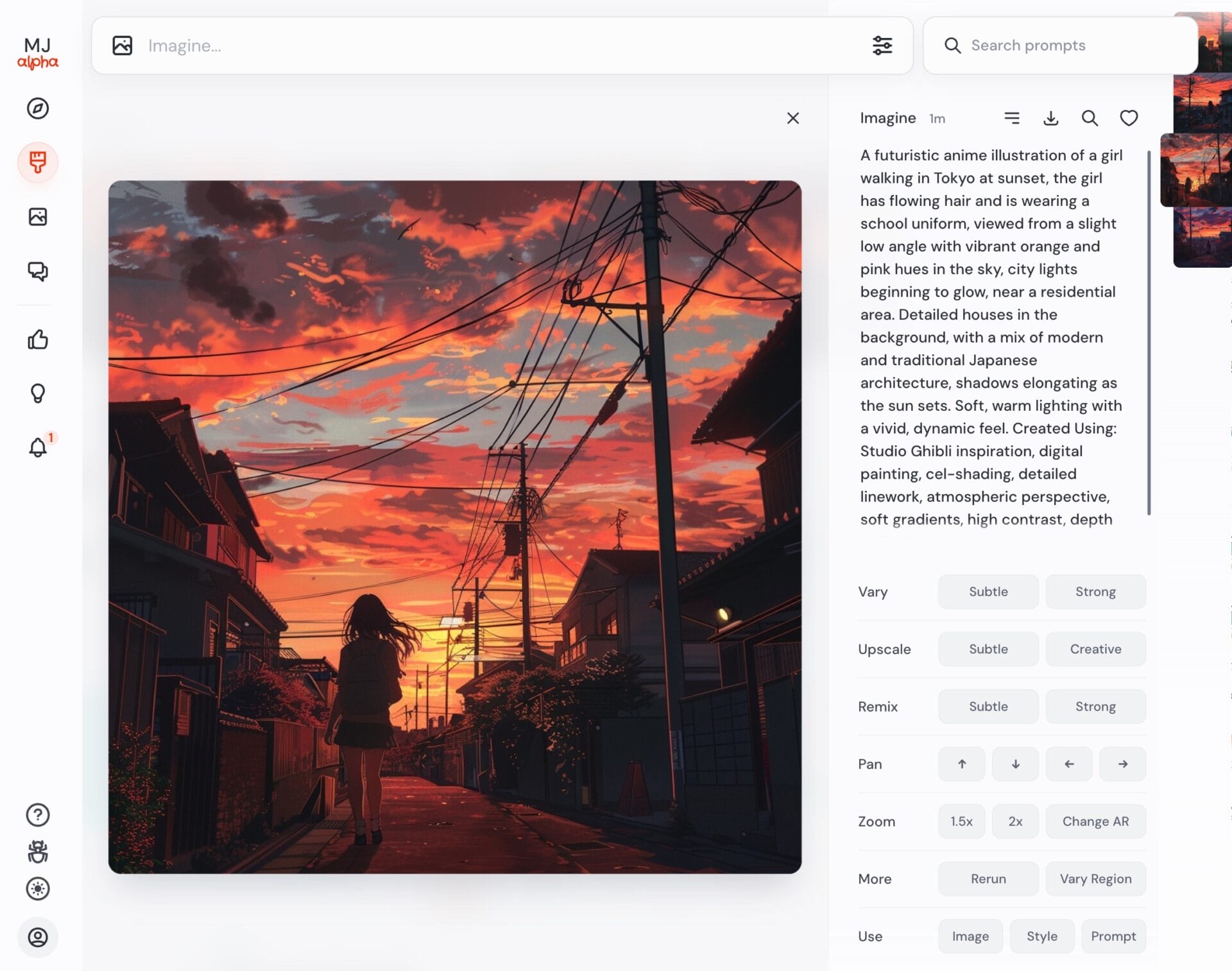Click the lightbulb ideas icon
The image size is (1232, 971).
tap(38, 393)
